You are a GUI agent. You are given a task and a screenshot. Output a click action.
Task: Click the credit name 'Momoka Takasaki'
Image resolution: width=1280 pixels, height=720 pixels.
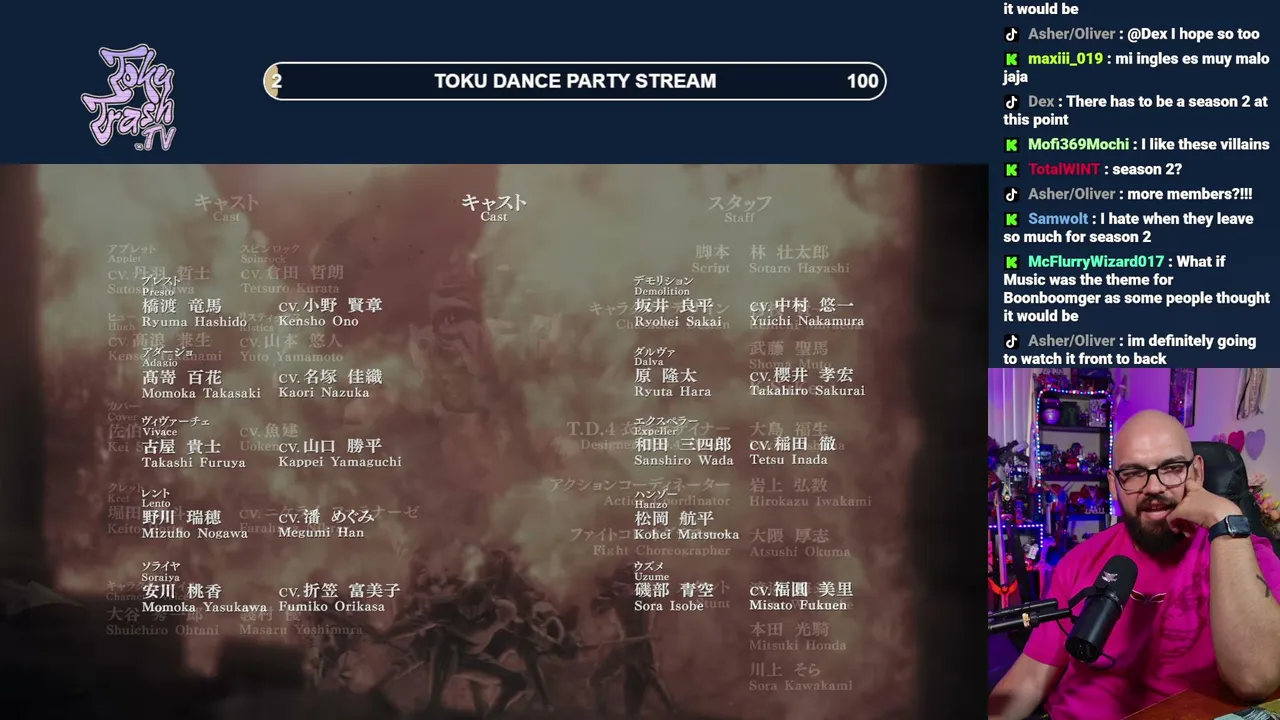click(201, 393)
